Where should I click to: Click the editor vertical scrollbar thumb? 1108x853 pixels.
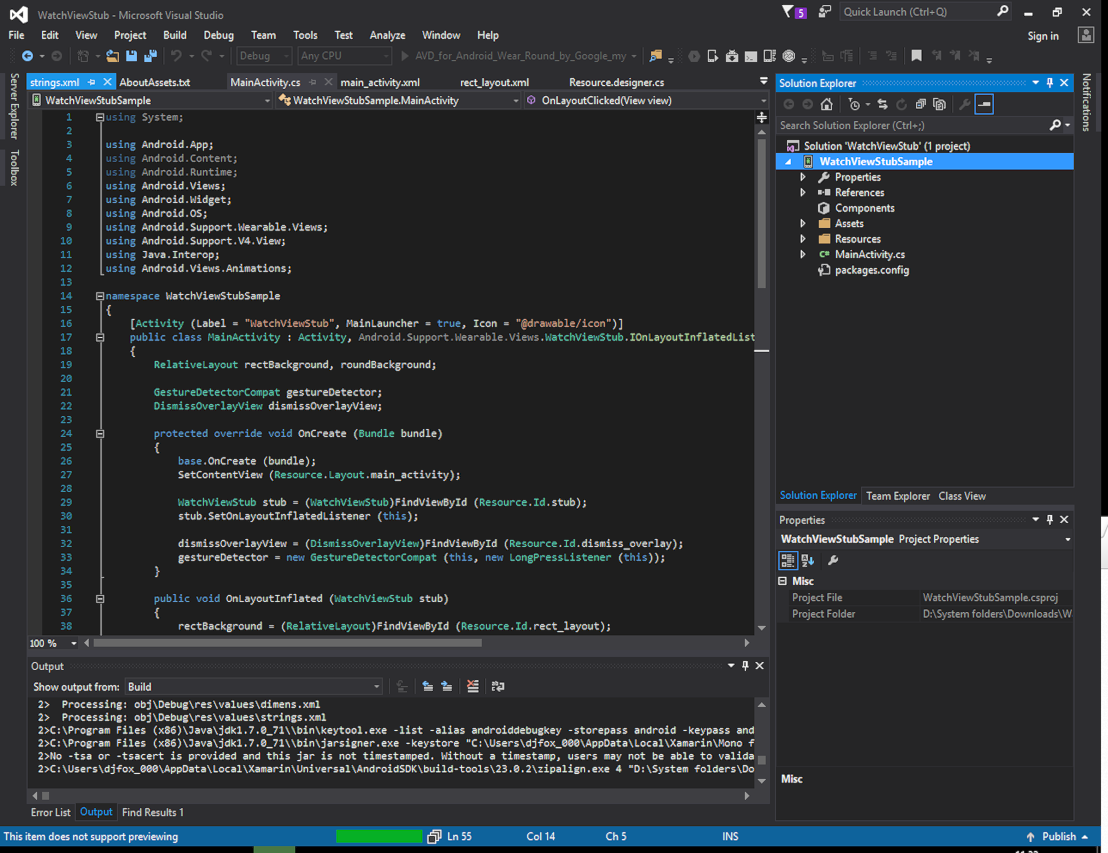(x=762, y=213)
